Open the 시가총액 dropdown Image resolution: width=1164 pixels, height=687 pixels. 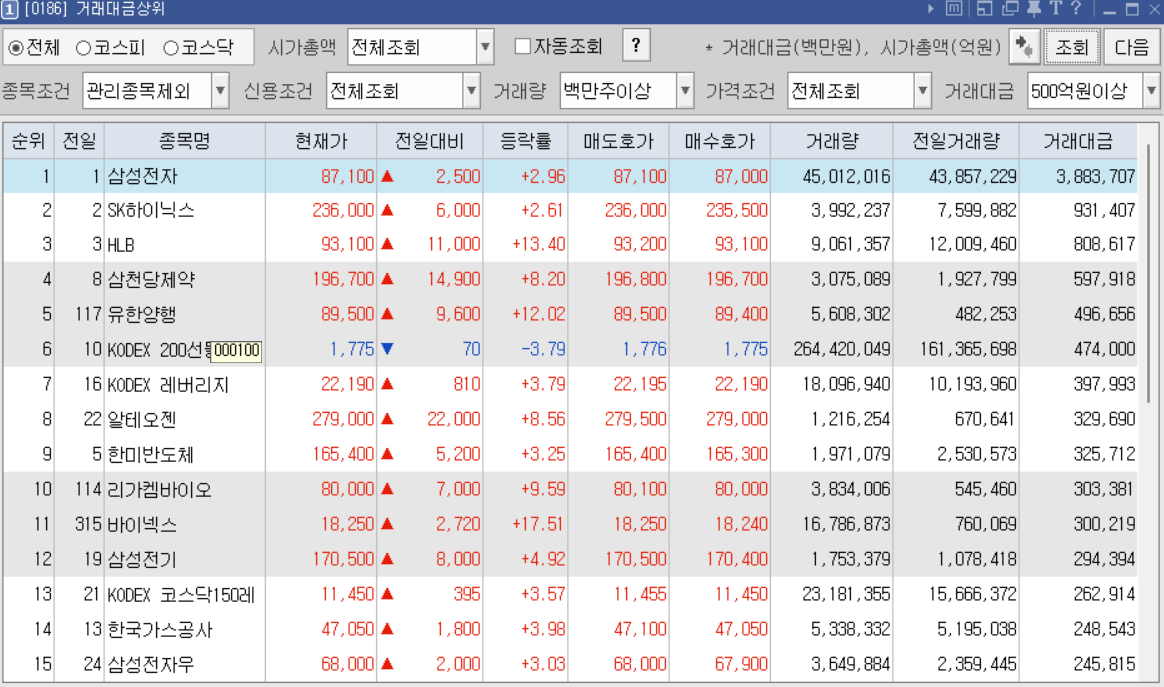[x=485, y=48]
